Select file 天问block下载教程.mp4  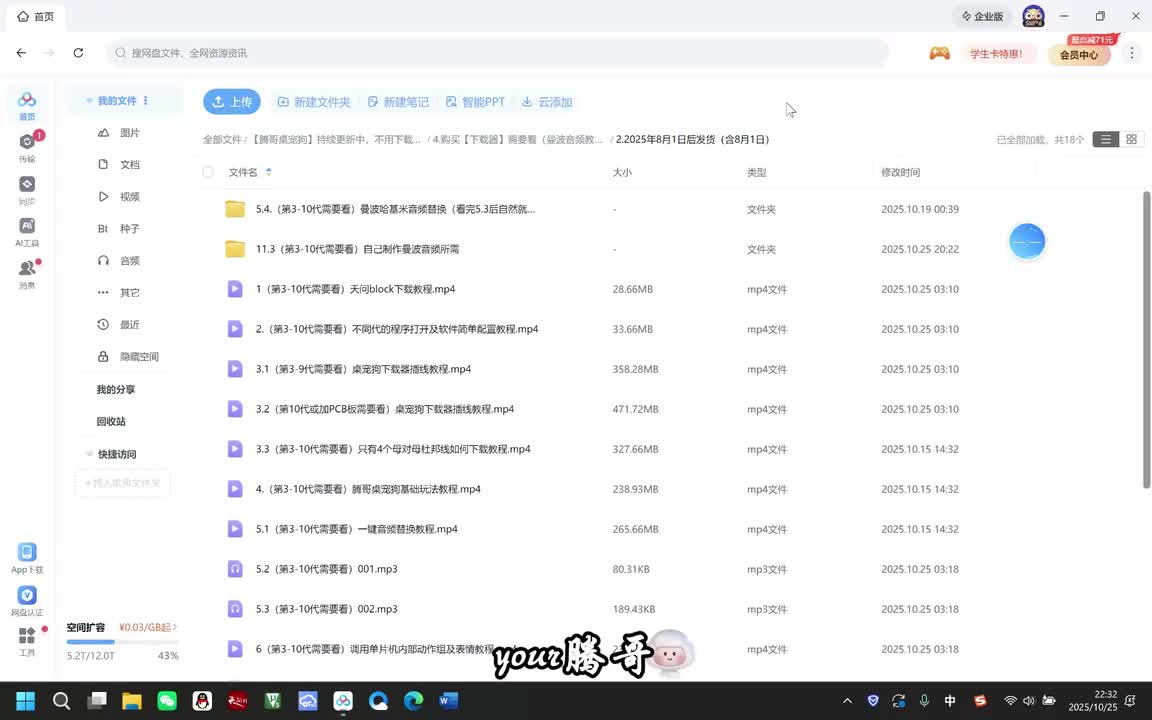(356, 289)
